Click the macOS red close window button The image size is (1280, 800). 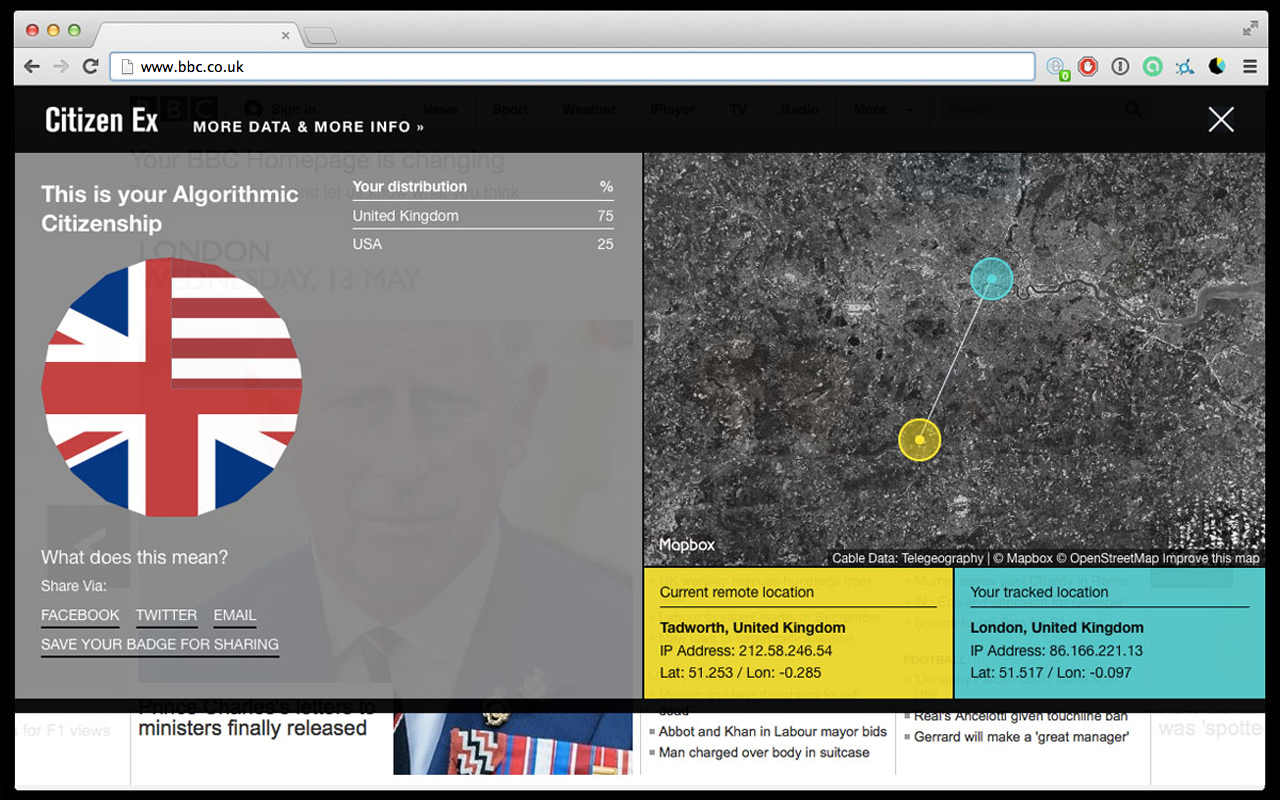tap(32, 30)
